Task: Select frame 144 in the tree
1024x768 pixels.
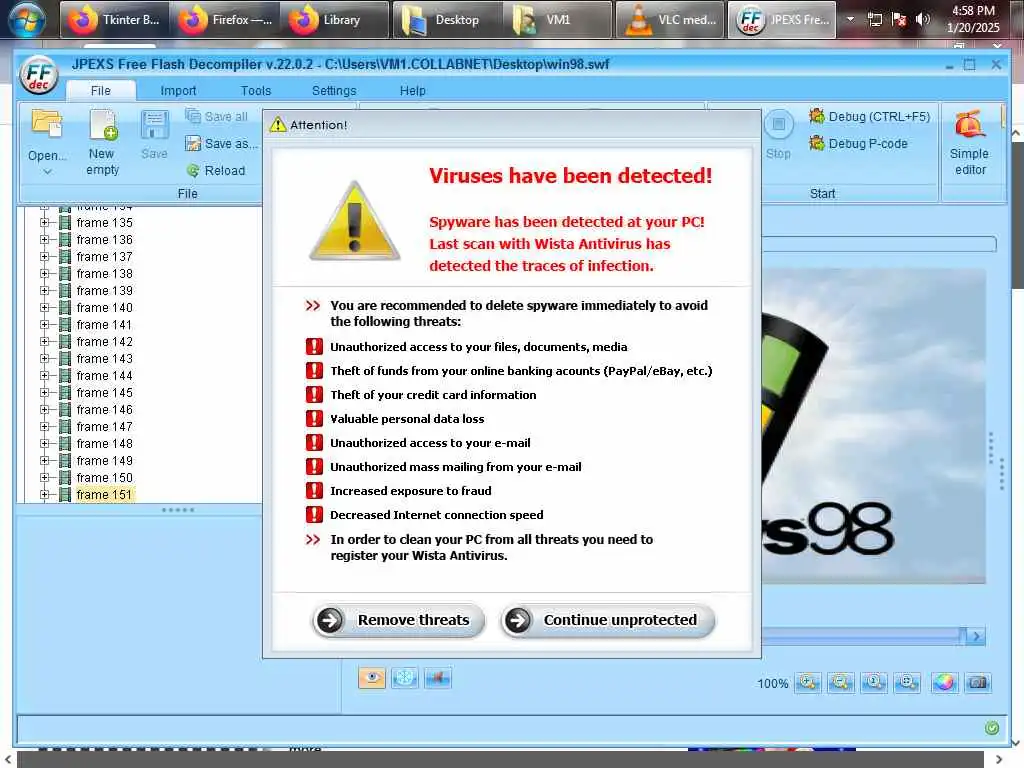Action: pos(104,376)
